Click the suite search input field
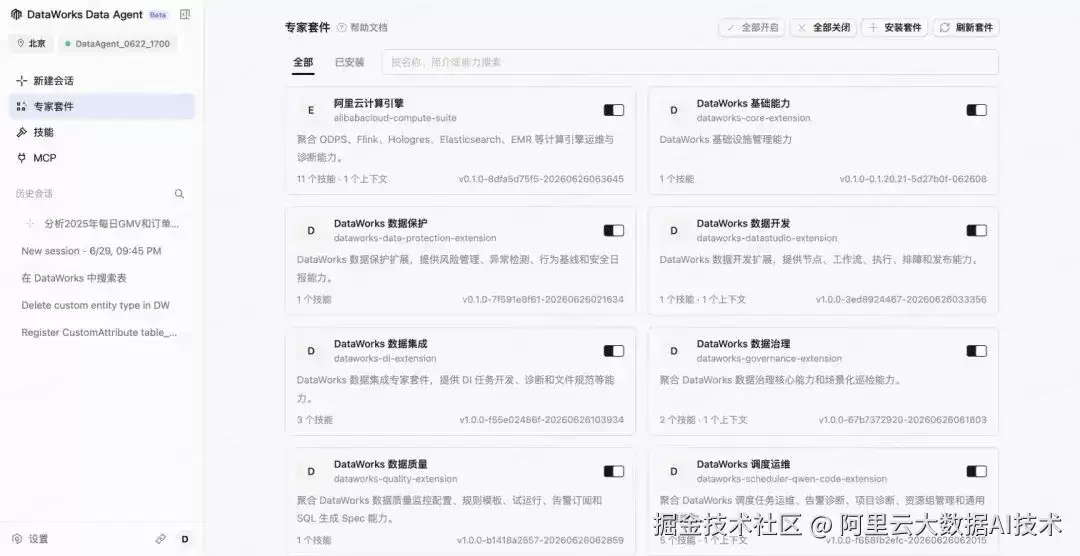 point(690,62)
